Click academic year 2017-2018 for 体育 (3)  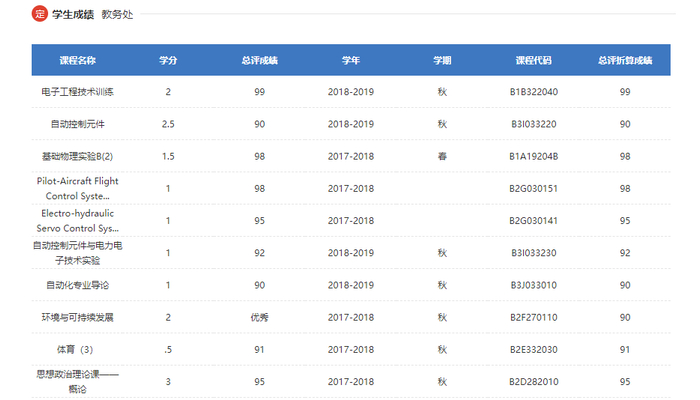pyautogui.click(x=351, y=350)
